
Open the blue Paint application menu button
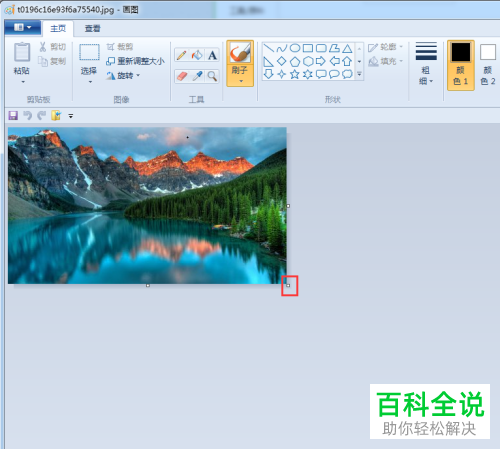coord(23,28)
